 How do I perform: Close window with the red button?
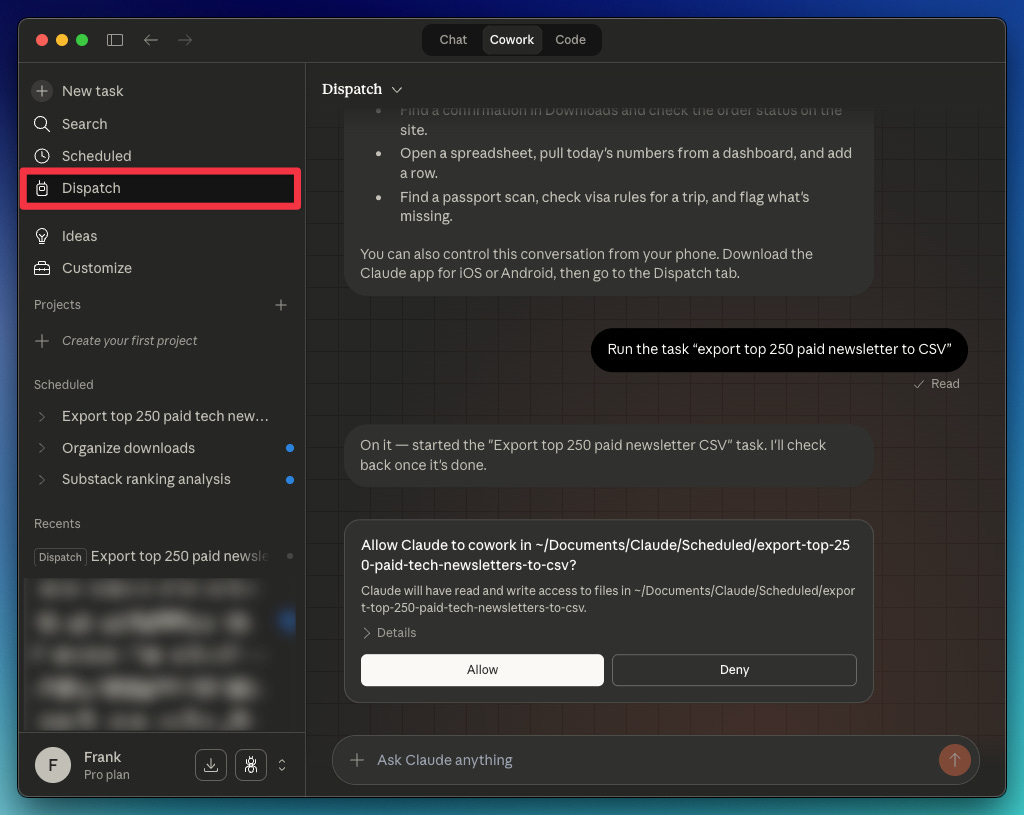tap(42, 40)
